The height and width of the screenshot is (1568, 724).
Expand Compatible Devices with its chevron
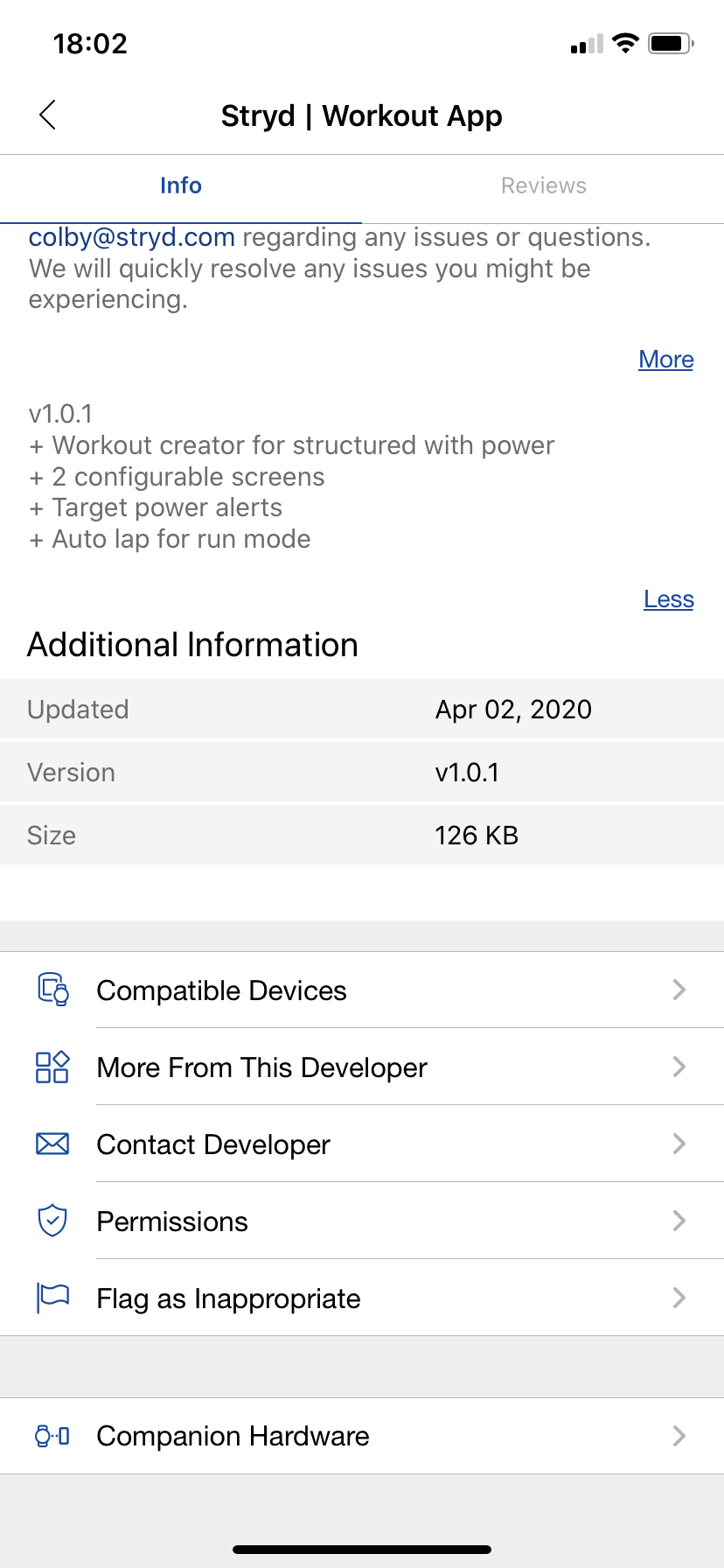[x=679, y=990]
